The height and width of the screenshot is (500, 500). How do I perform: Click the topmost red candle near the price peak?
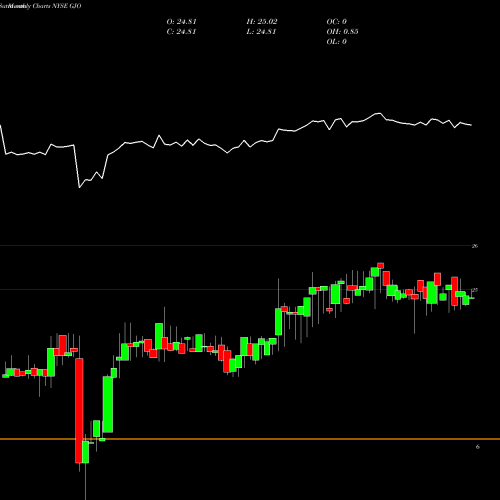pyautogui.click(x=380, y=266)
